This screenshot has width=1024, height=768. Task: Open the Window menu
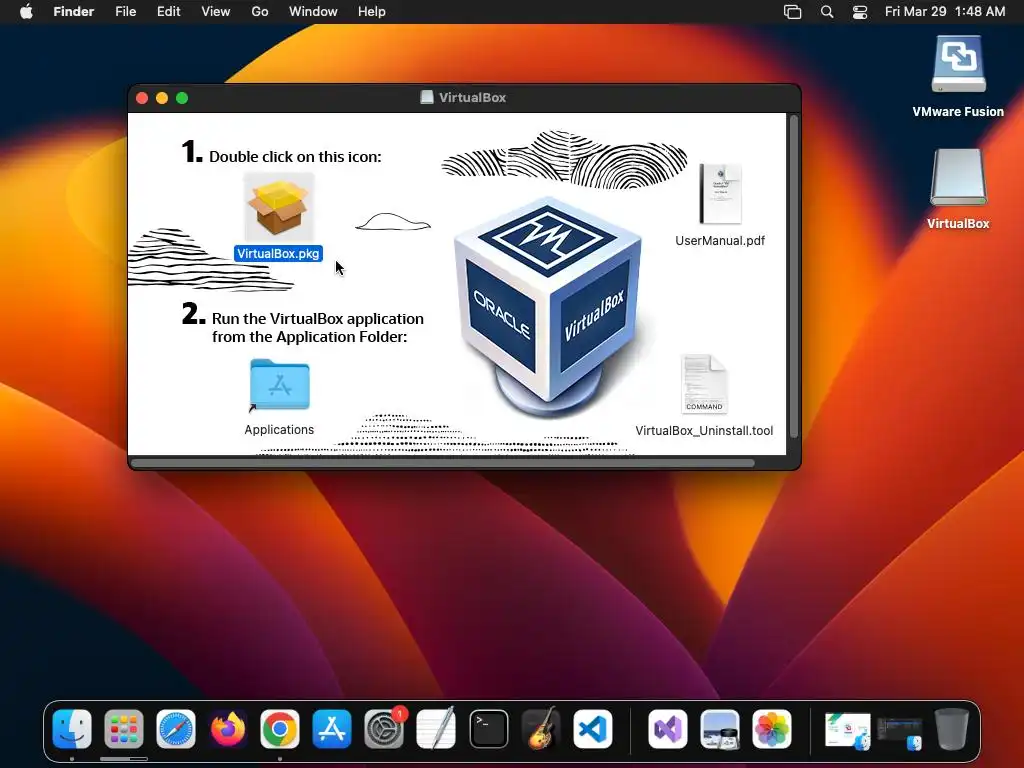click(x=313, y=12)
